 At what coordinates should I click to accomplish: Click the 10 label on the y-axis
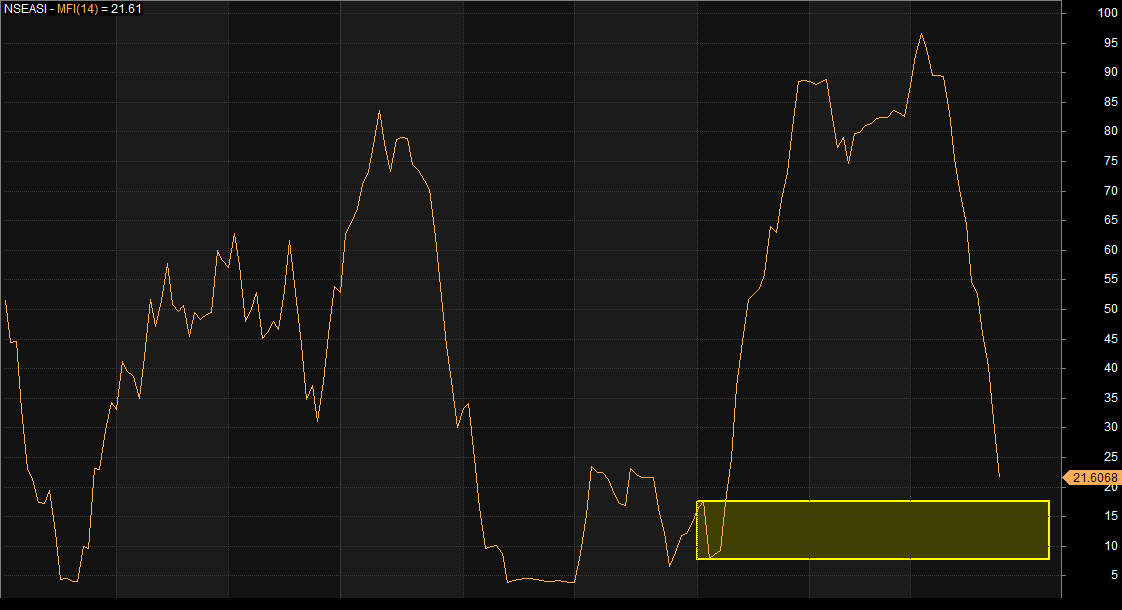(1111, 546)
